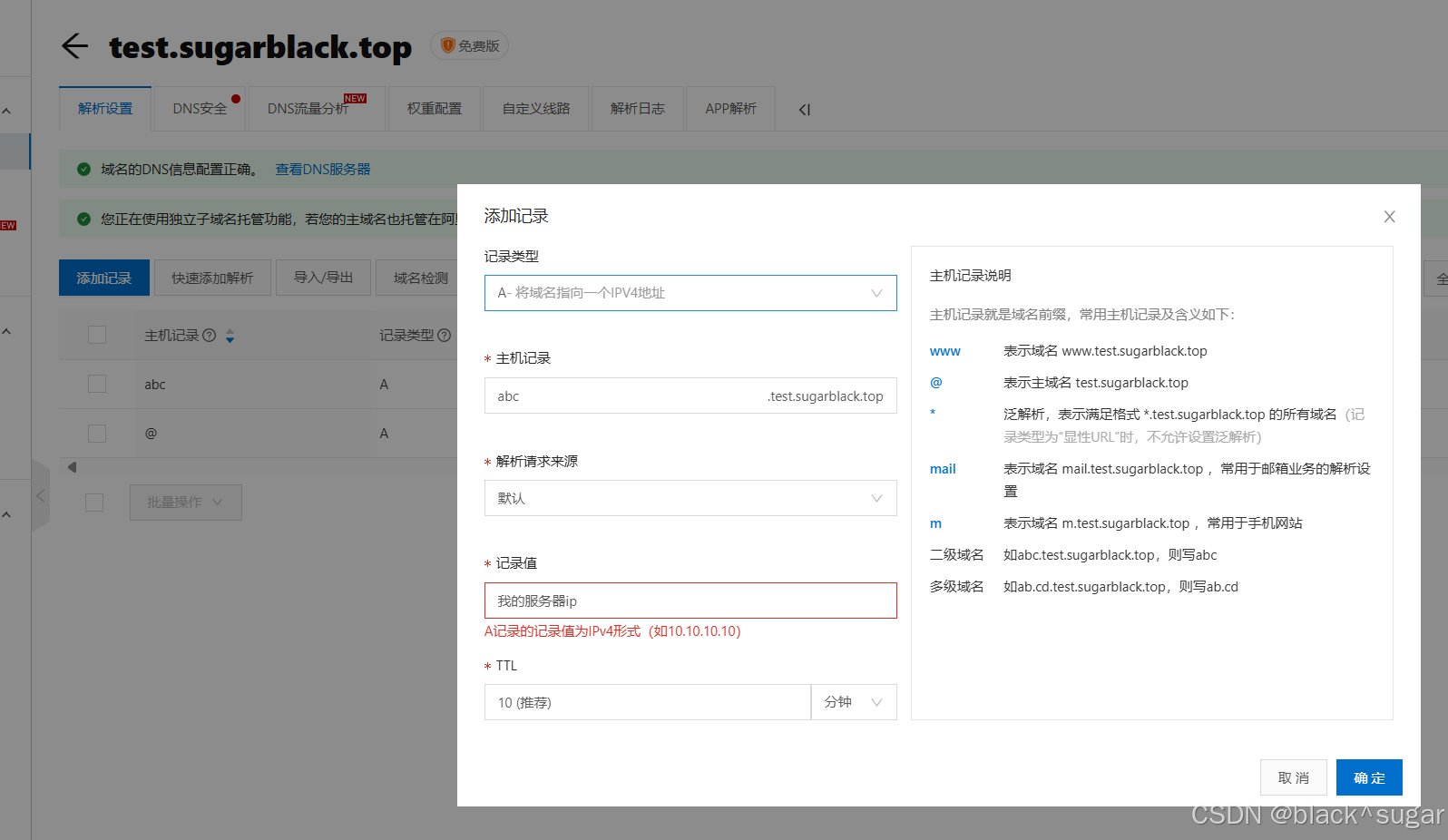Open the DNS流量分析 tab
This screenshot has height=840, width=1448.
pos(317,109)
